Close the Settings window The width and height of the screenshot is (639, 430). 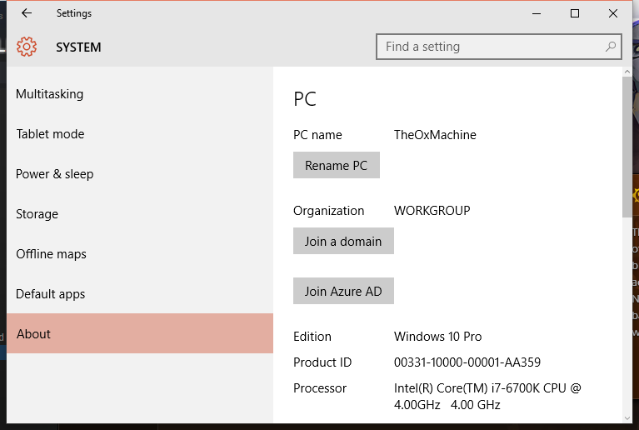coord(612,13)
